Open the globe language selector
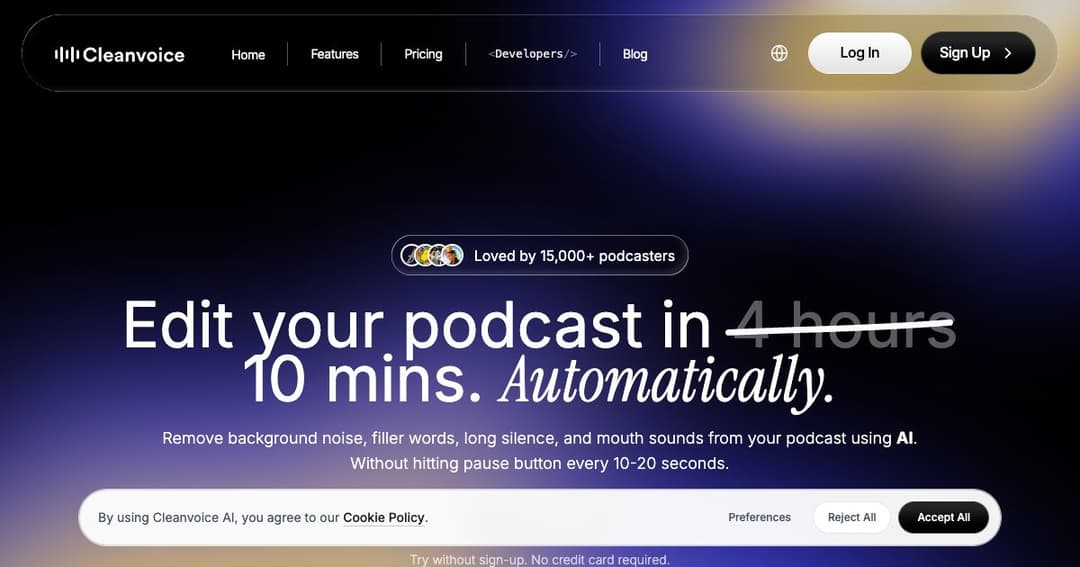 (x=779, y=53)
